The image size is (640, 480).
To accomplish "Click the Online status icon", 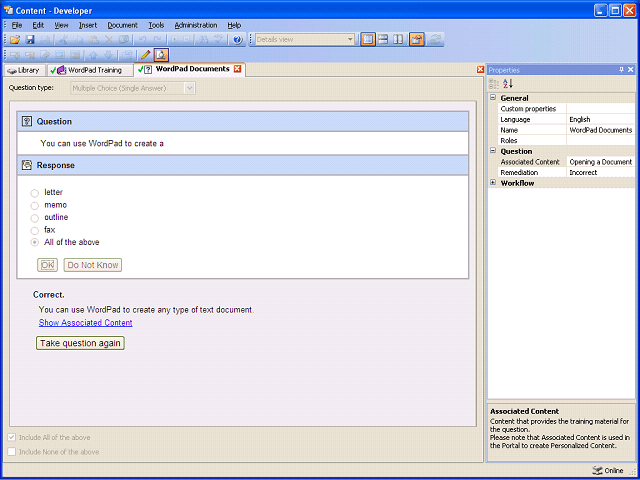I will 596,470.
